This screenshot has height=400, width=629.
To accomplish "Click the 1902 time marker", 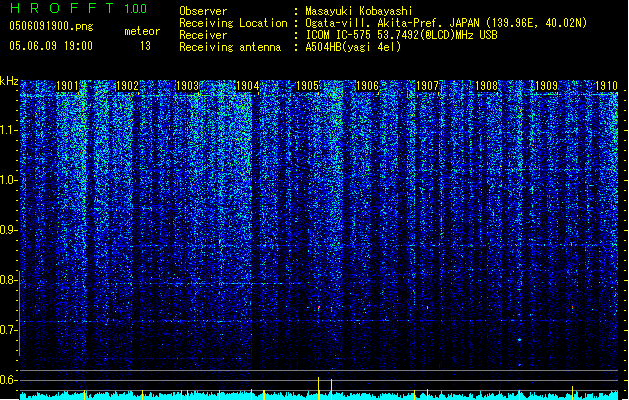I will pos(127,86).
